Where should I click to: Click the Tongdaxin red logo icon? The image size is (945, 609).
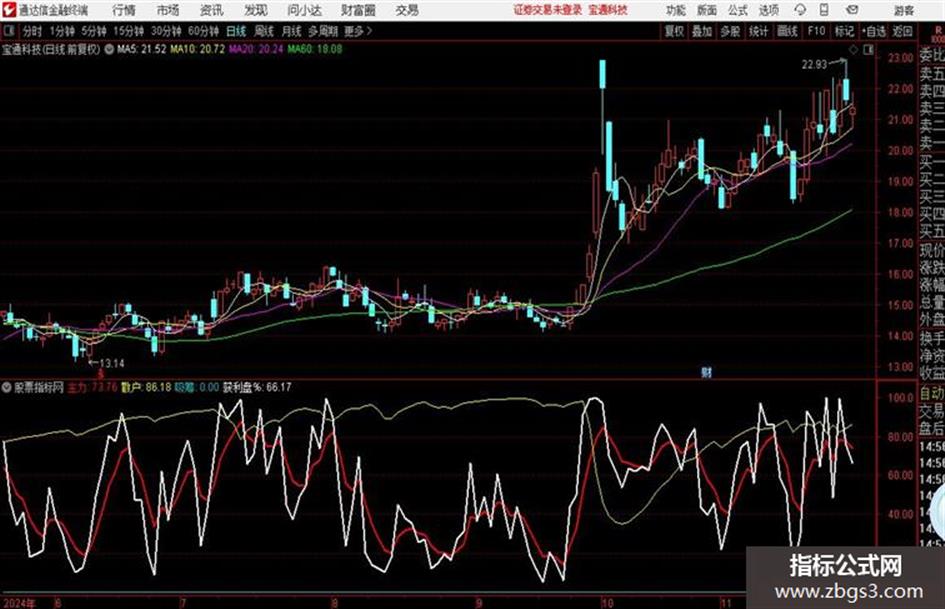tap(10, 10)
